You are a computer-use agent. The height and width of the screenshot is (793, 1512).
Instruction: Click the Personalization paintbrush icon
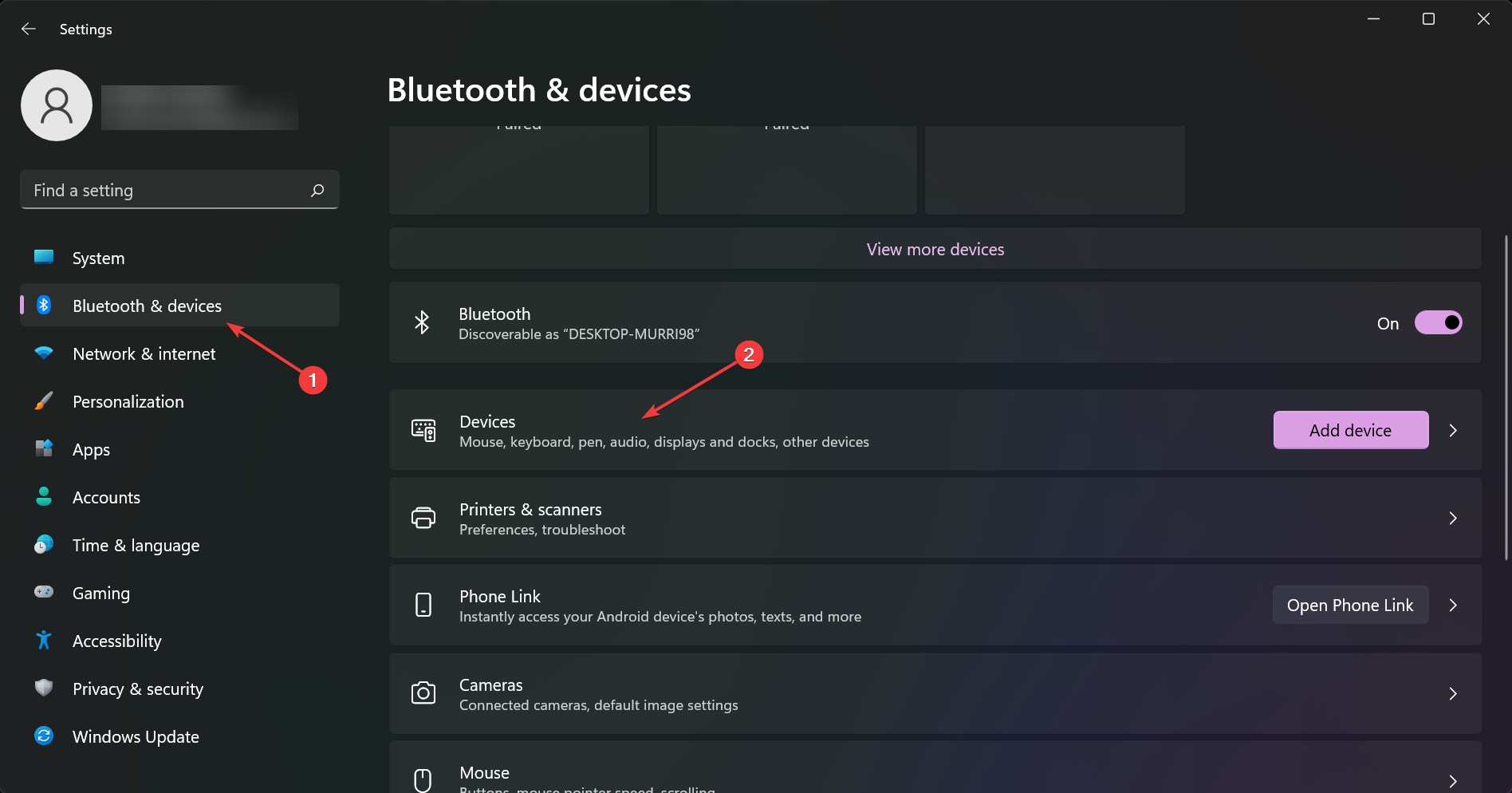pos(44,401)
